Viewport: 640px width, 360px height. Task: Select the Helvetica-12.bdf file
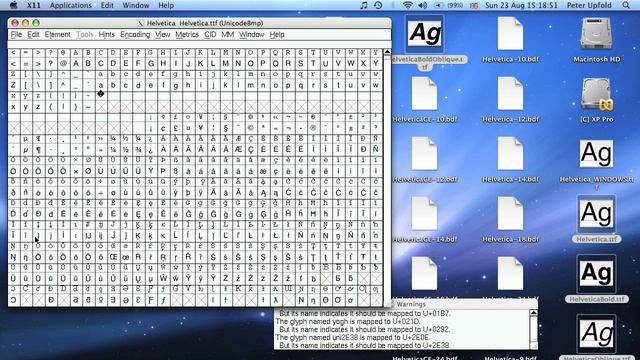click(510, 94)
